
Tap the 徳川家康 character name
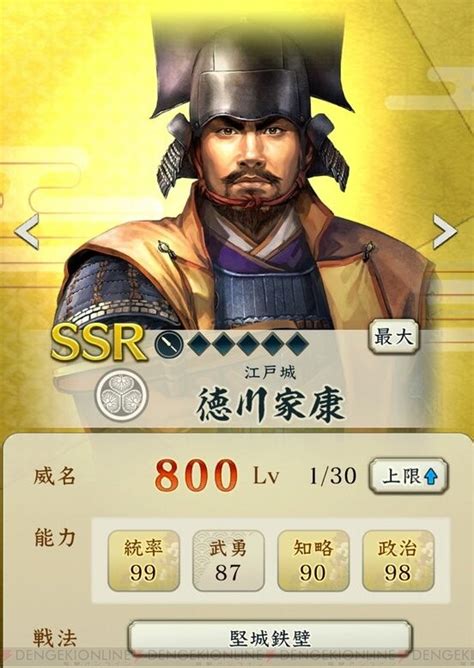270,405
